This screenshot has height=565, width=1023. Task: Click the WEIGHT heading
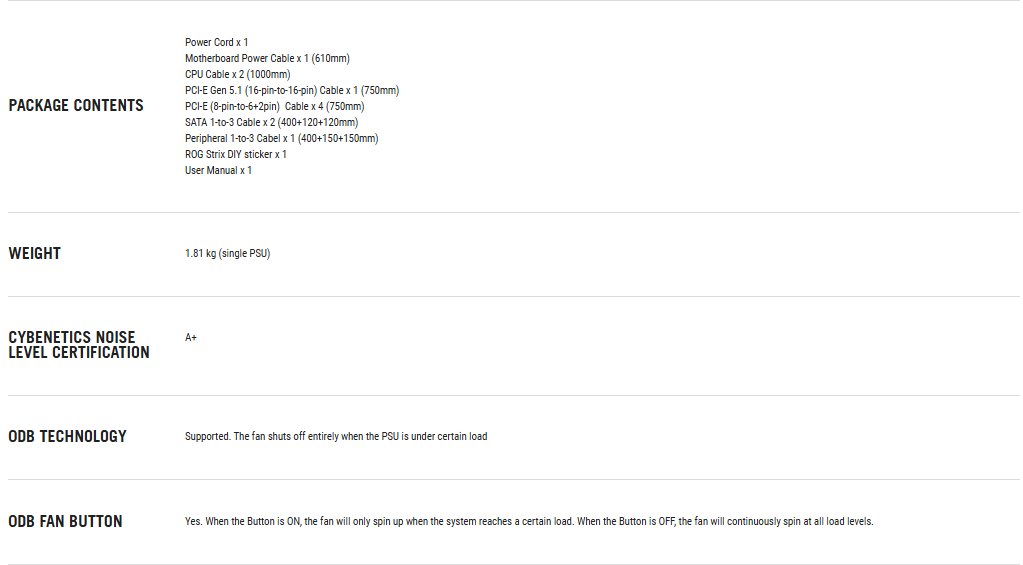click(x=35, y=254)
